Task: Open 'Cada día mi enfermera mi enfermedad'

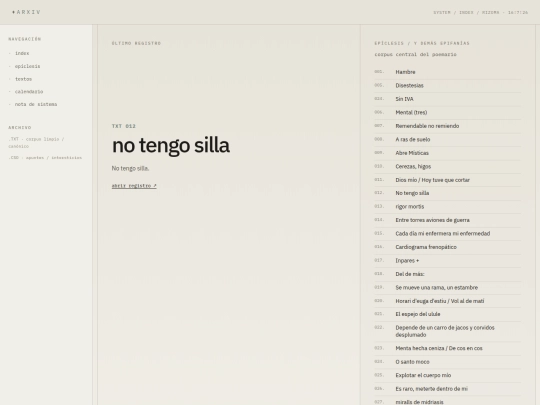Action: (448, 233)
